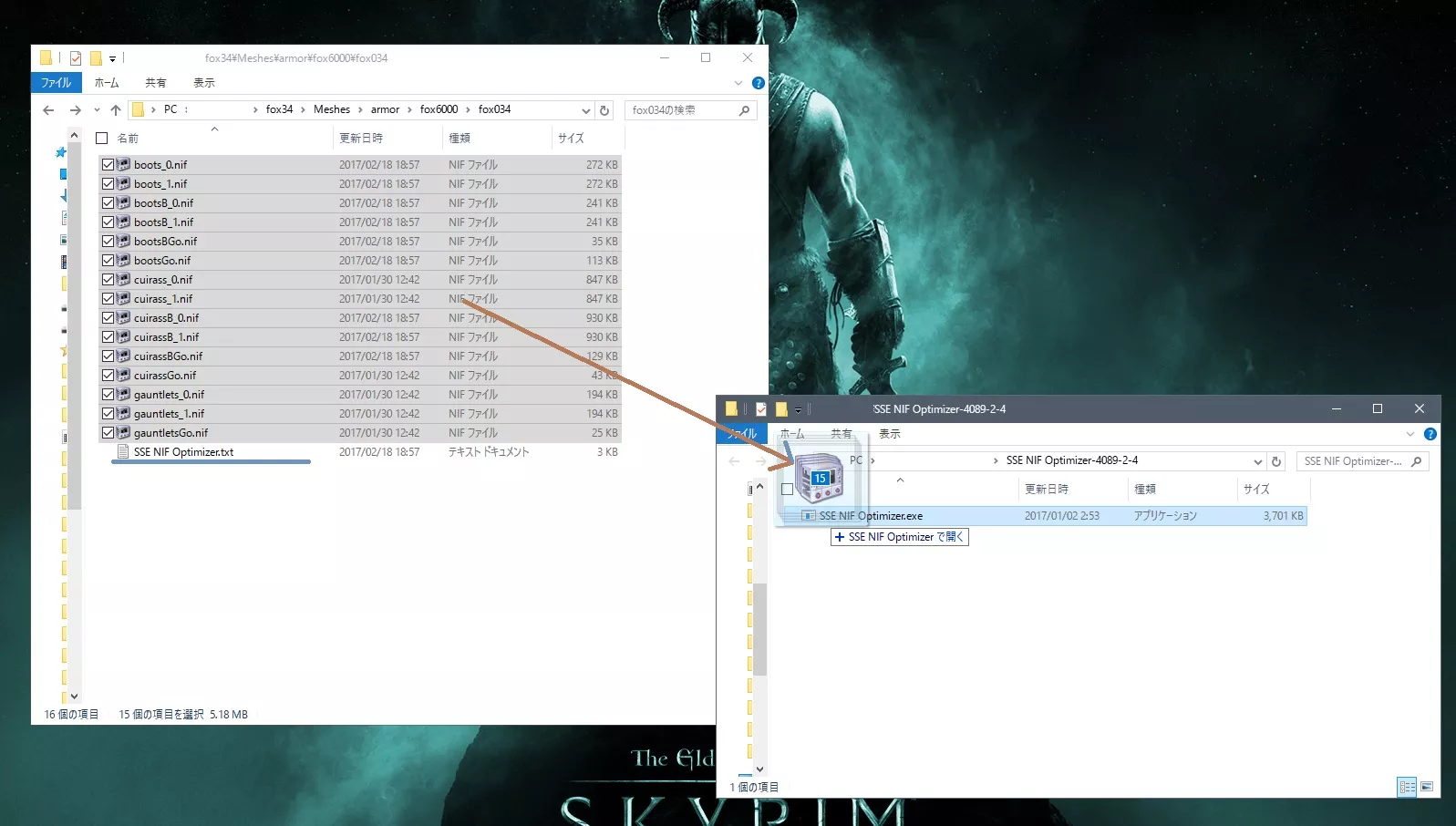Expand ribbon in fox034 window
The width and height of the screenshot is (1456, 826).
pos(738,83)
